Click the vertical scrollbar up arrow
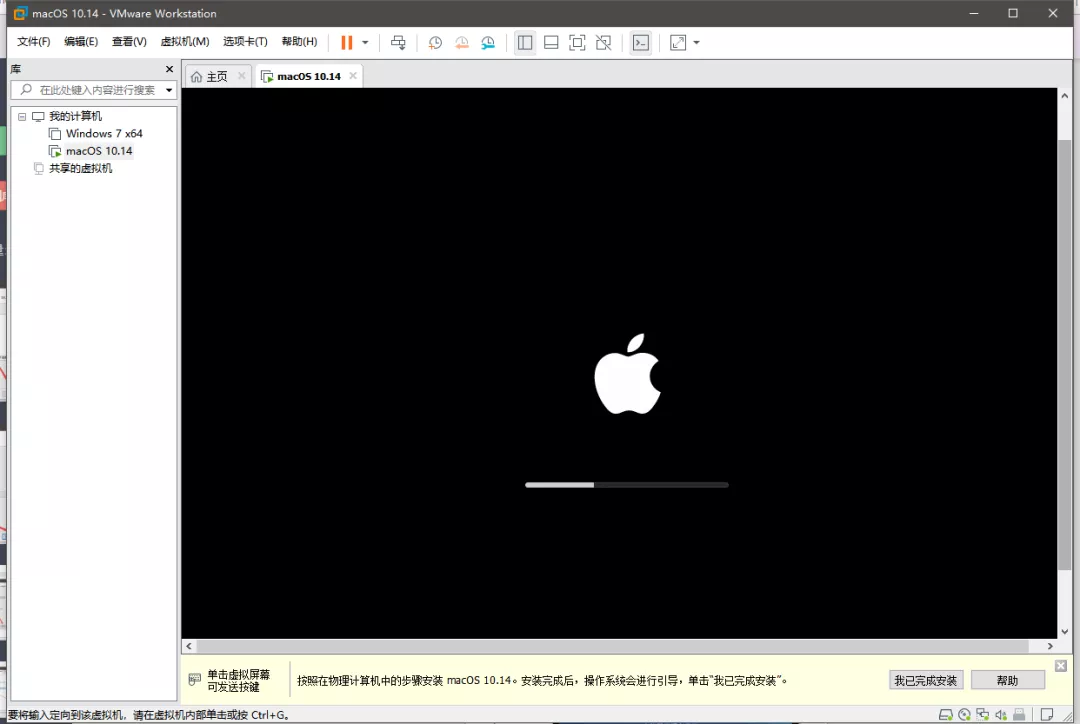Viewport: 1080px width, 724px height. 1065,96
